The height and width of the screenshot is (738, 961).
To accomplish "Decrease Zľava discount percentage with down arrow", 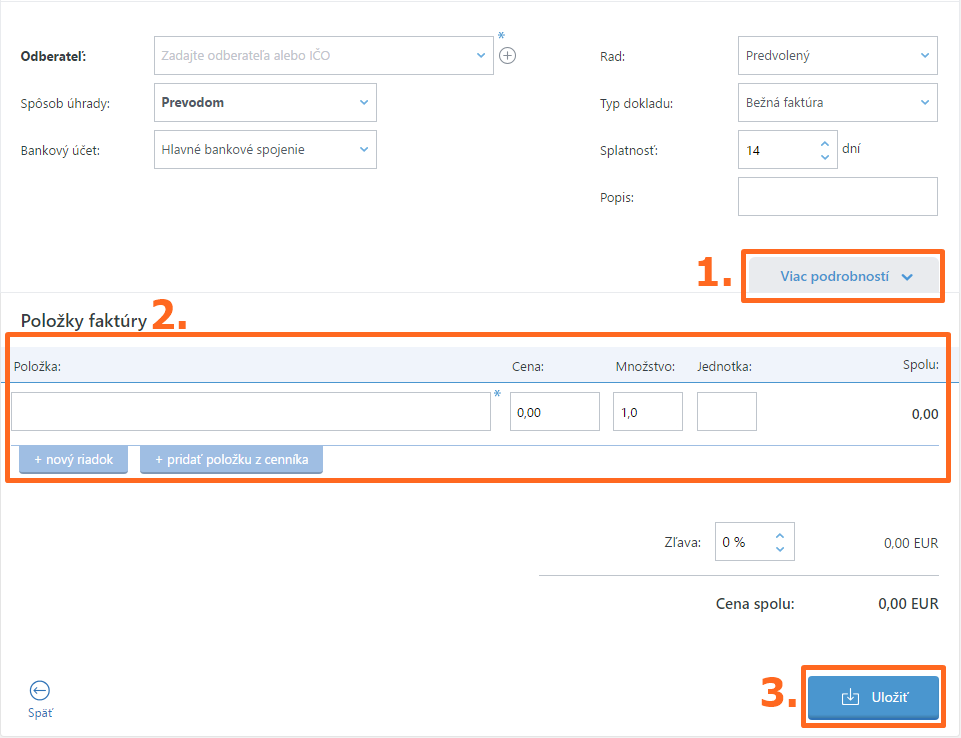I will click(x=780, y=549).
